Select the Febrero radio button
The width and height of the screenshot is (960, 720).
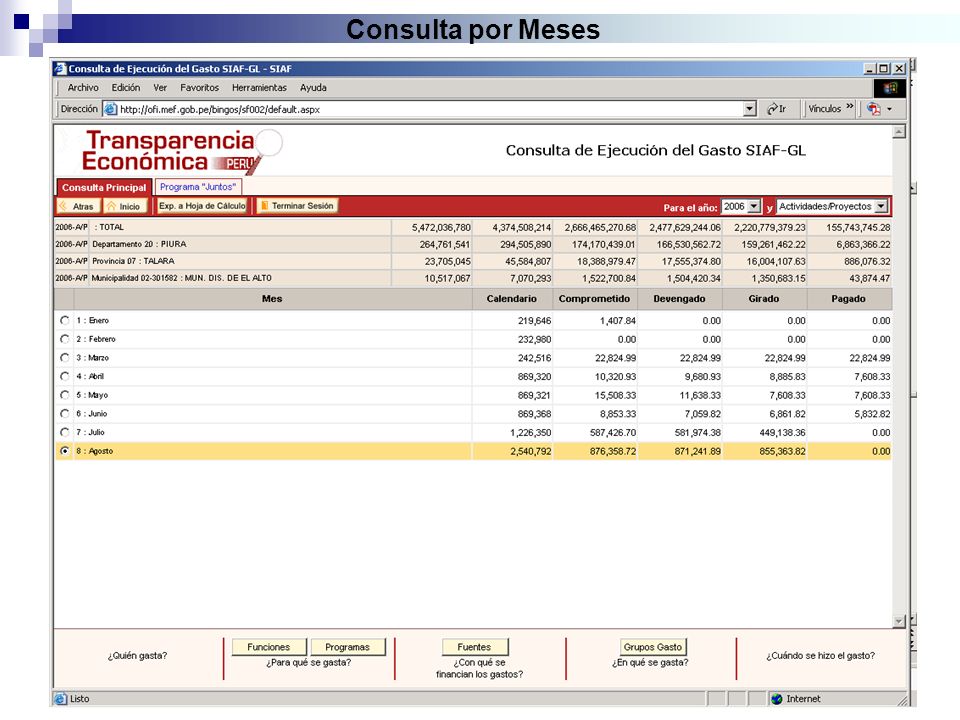pyautogui.click(x=64, y=339)
